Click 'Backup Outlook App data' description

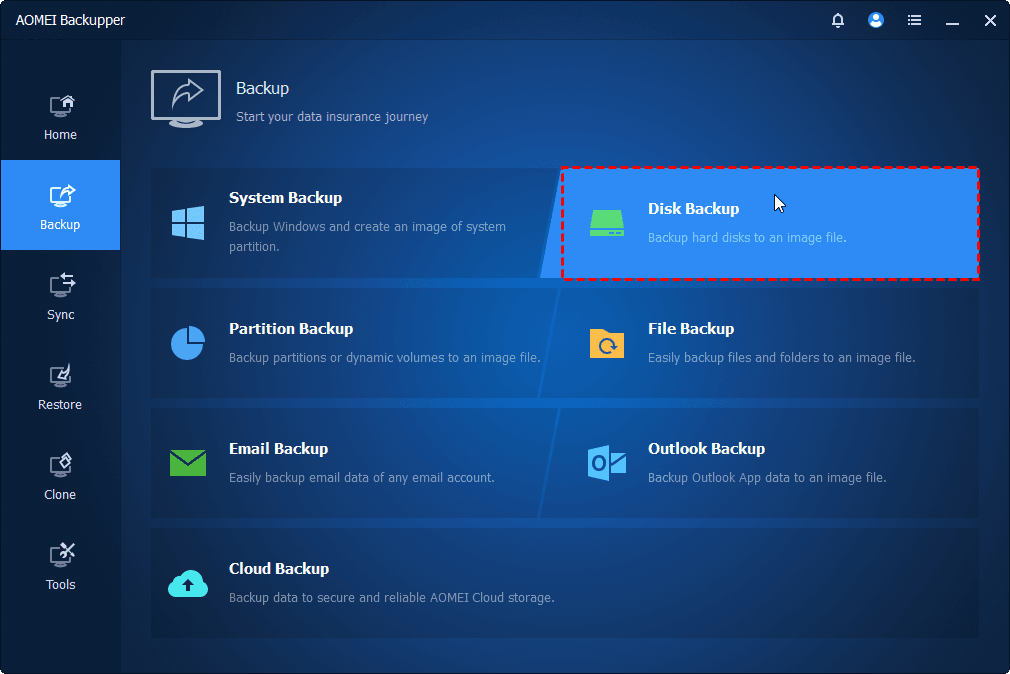767,477
